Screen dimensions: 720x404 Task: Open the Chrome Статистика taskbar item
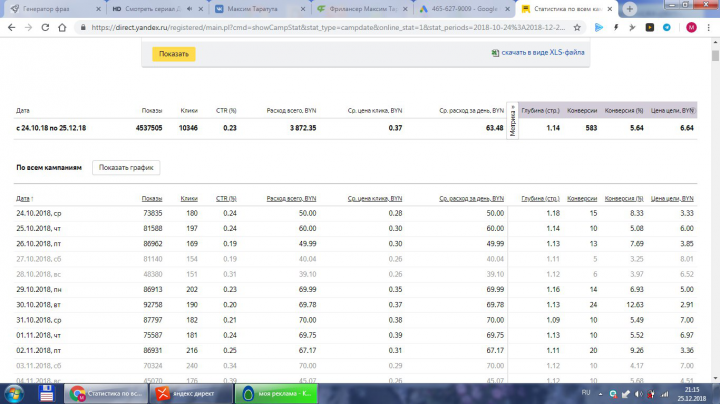click(x=106, y=393)
